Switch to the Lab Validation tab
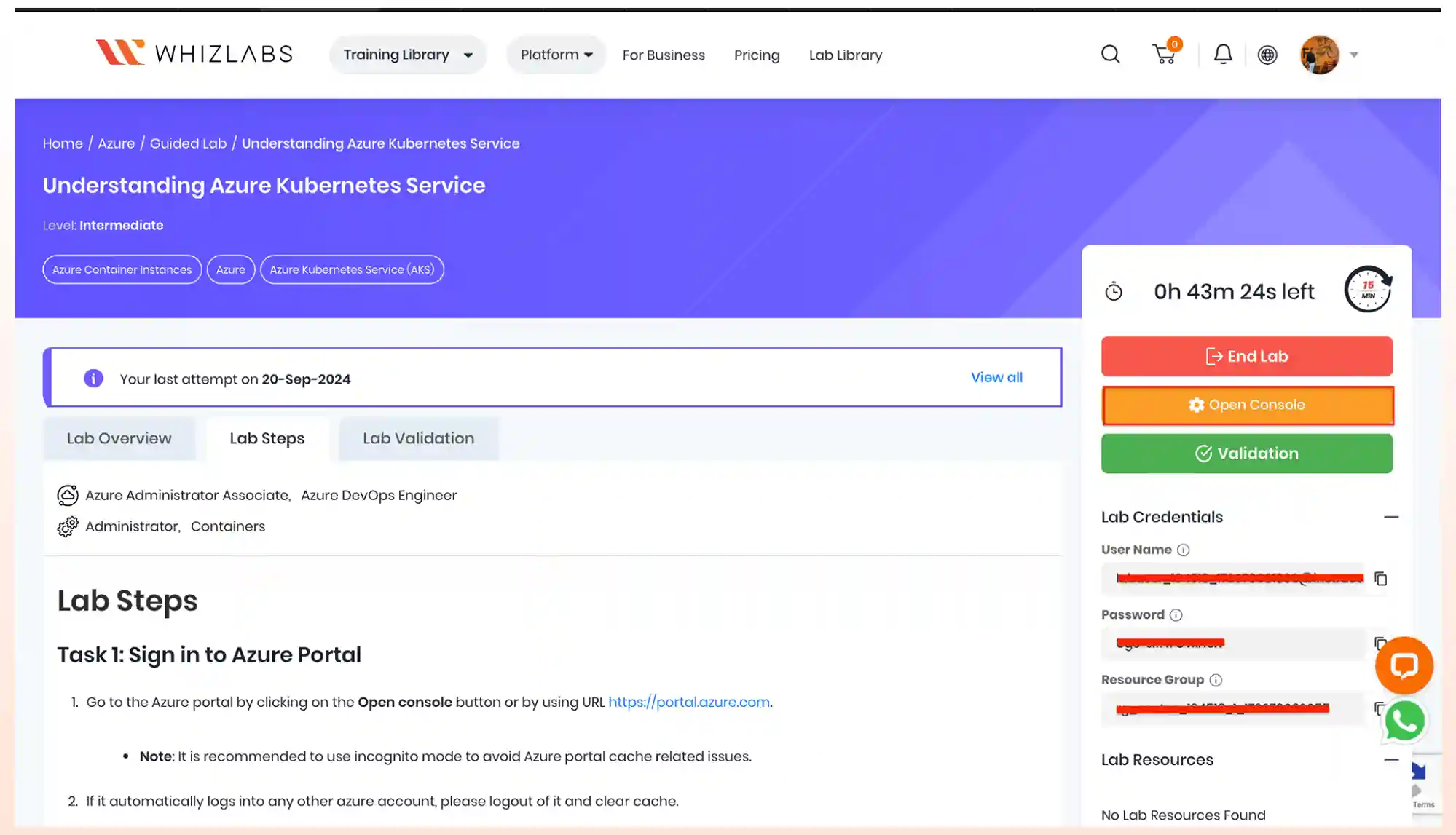 point(419,438)
